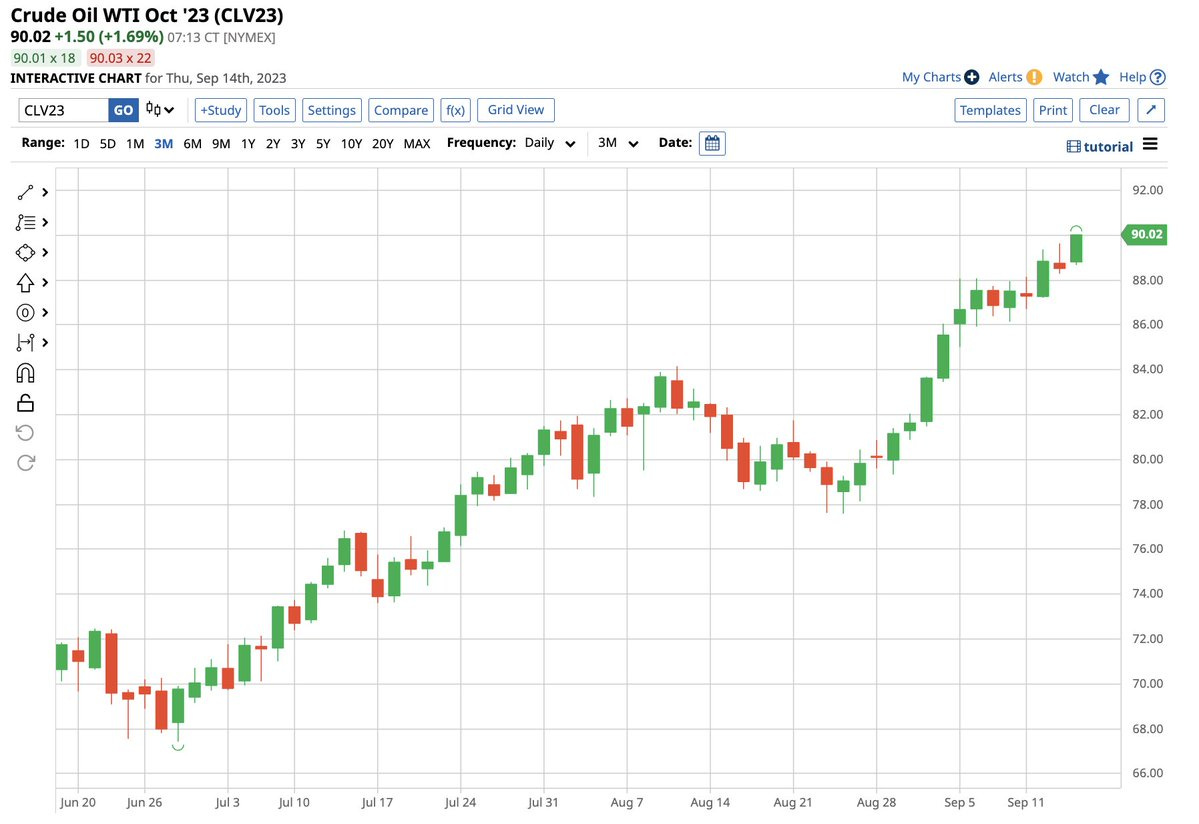Toggle the magnet snap mode

point(26,373)
